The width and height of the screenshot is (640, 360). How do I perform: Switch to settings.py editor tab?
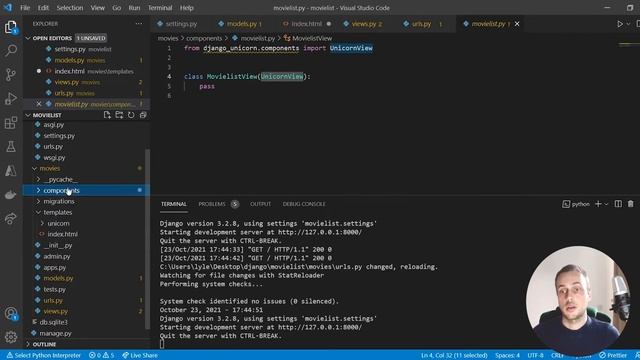[177, 24]
